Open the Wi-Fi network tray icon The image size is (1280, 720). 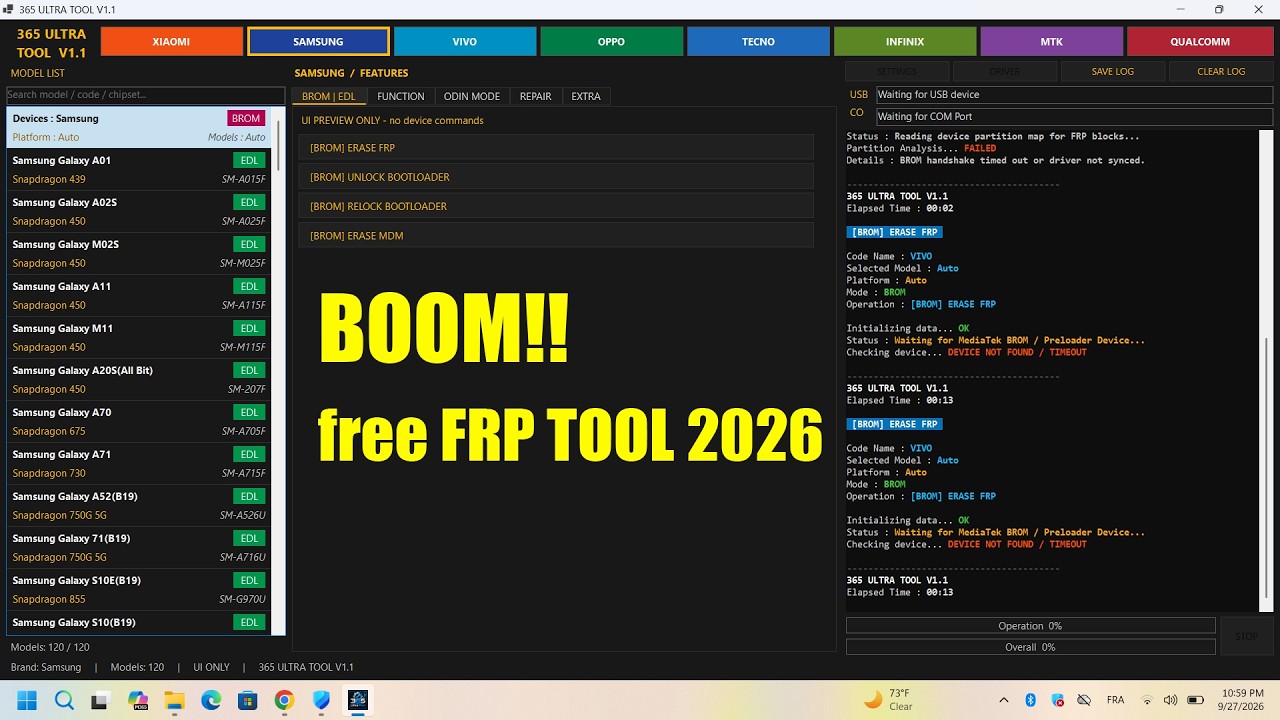(x=1147, y=700)
